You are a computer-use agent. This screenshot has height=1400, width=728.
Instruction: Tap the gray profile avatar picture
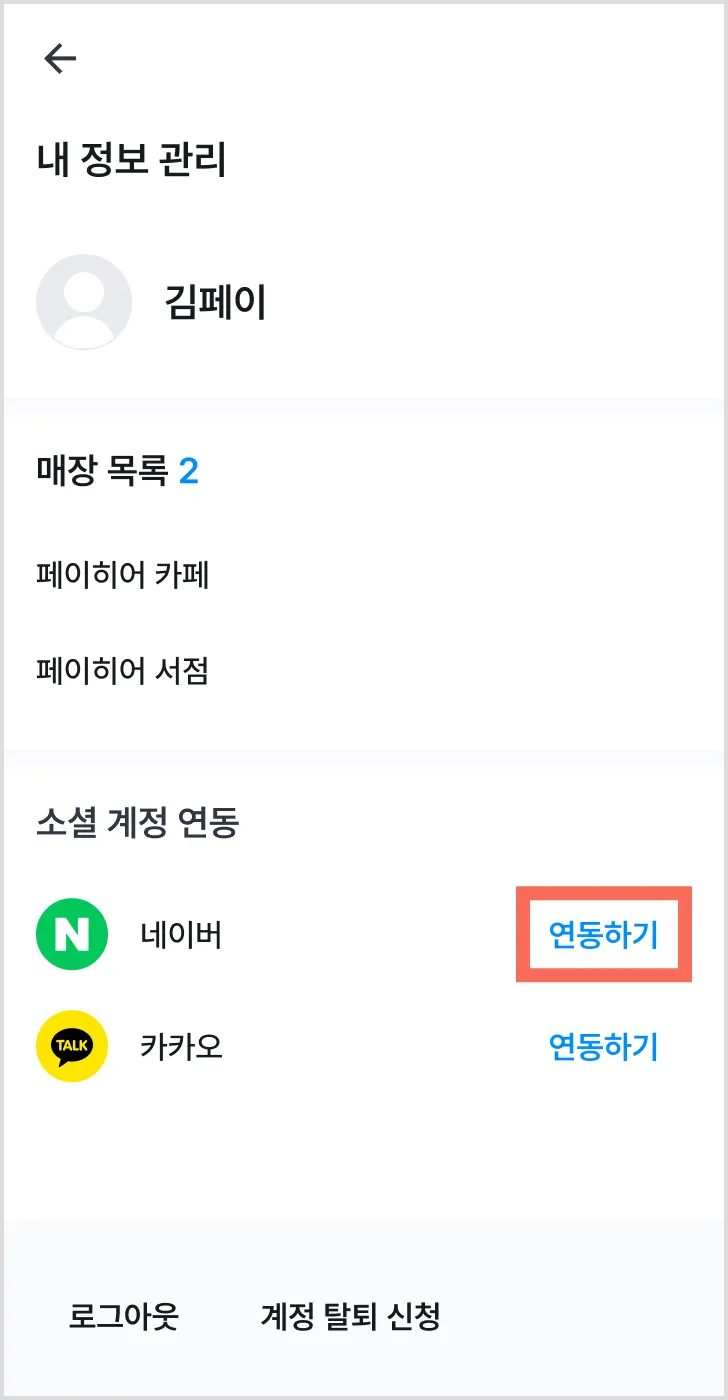tap(84, 302)
